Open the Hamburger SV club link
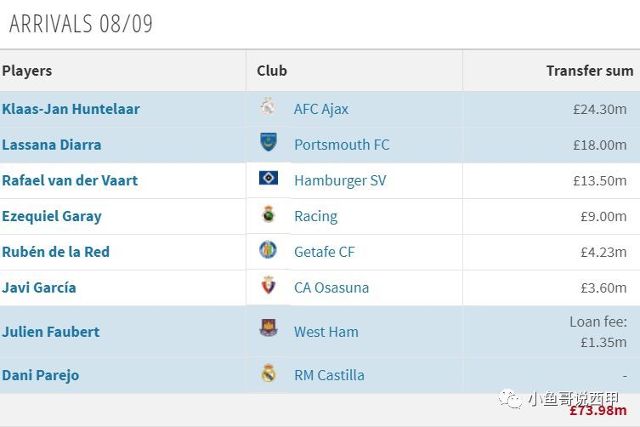This screenshot has height=427, width=640. pyautogui.click(x=340, y=181)
